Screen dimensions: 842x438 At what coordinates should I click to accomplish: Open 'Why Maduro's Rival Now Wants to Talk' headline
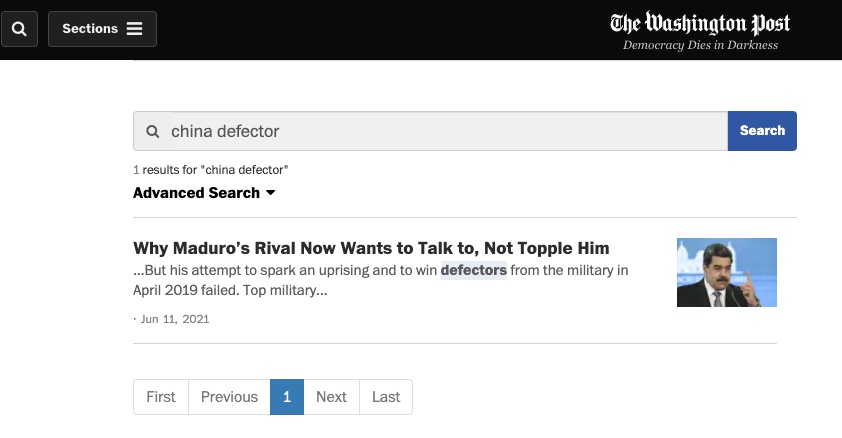pyautogui.click(x=371, y=248)
